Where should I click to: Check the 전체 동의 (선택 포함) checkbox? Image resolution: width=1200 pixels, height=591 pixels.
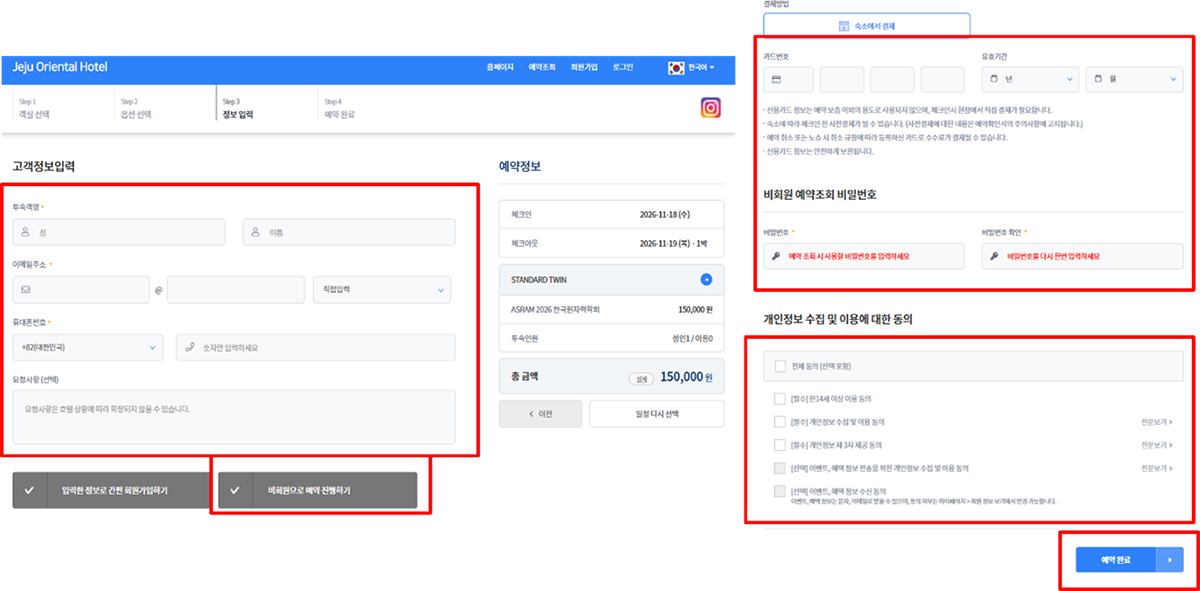coord(780,367)
